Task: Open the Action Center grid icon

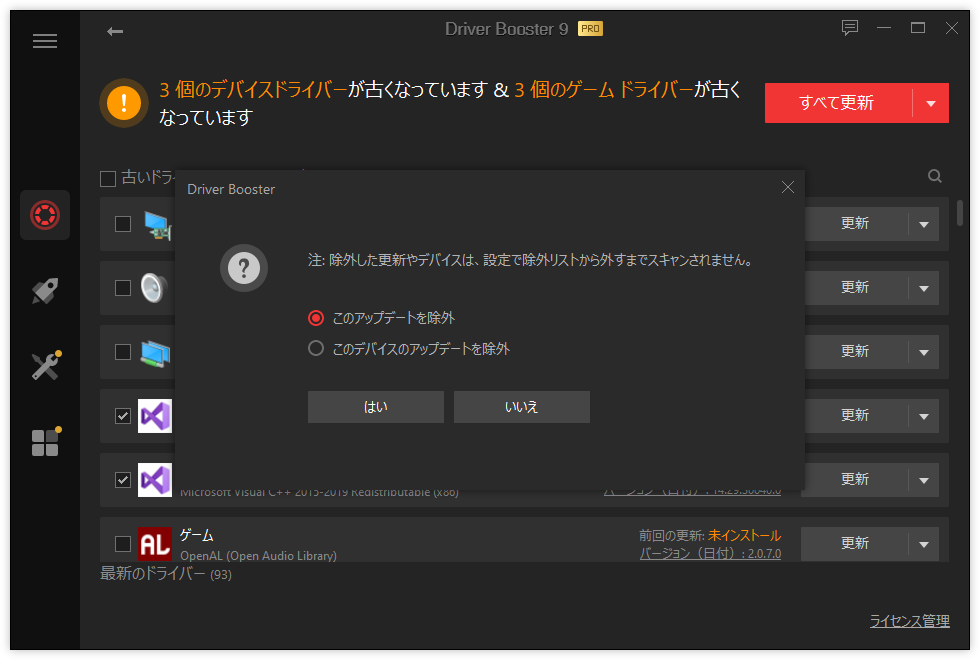Action: pyautogui.click(x=46, y=441)
